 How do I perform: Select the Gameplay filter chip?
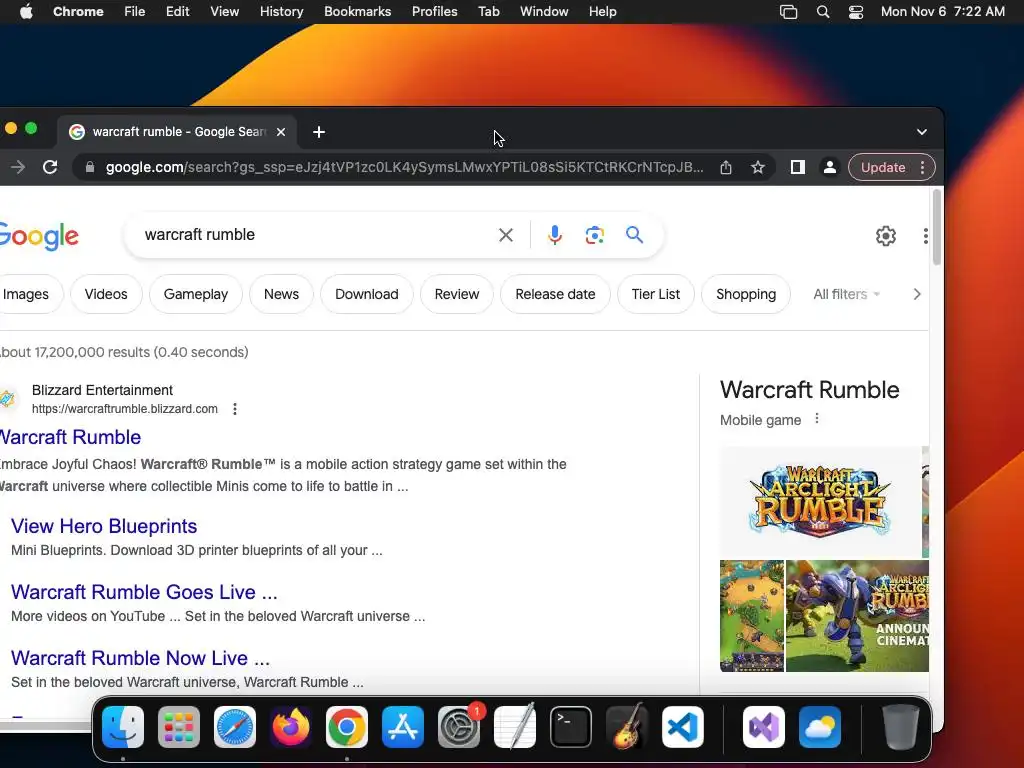pos(196,295)
